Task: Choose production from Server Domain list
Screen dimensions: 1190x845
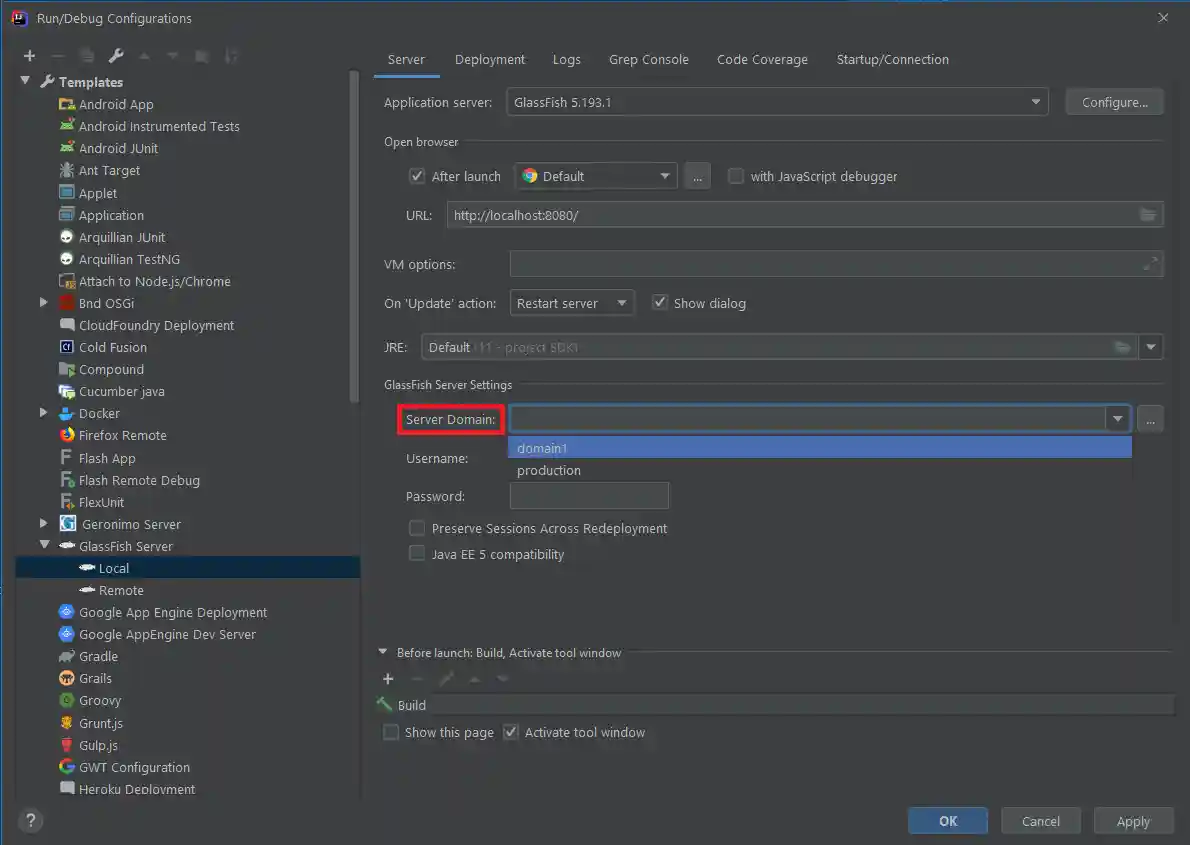Action: [549, 470]
